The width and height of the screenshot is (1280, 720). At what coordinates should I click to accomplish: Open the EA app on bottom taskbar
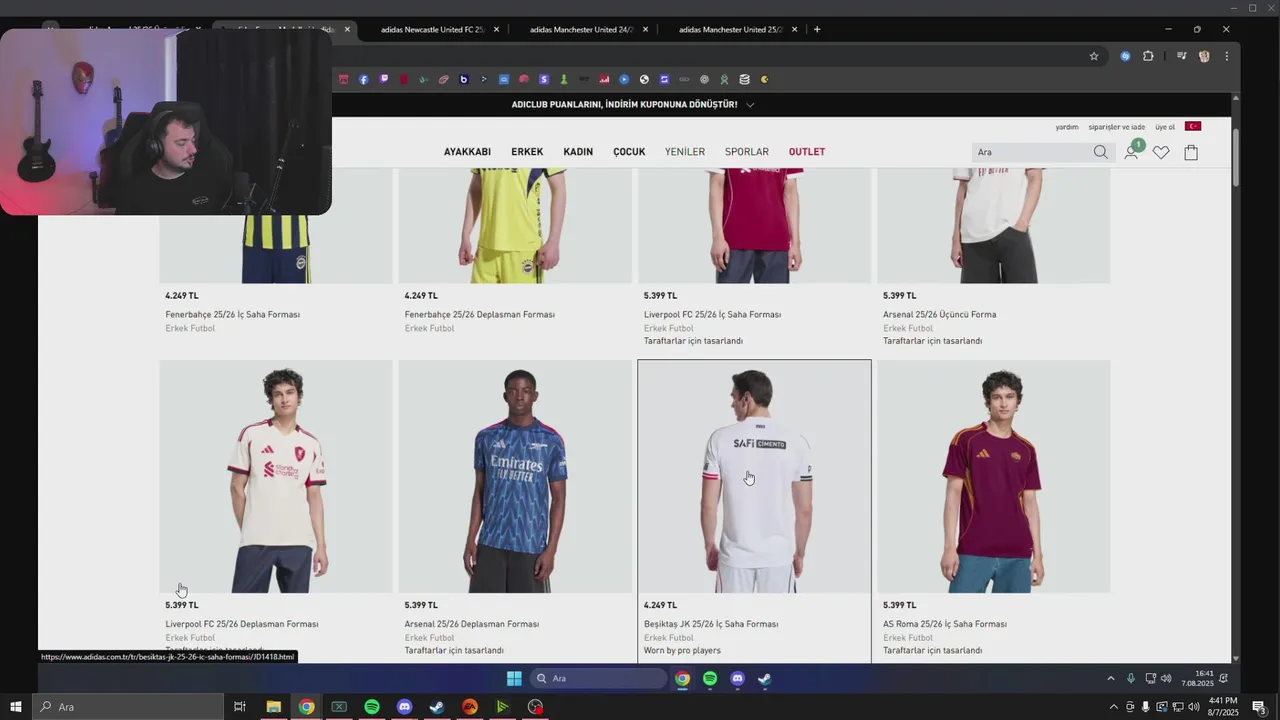[x=470, y=707]
